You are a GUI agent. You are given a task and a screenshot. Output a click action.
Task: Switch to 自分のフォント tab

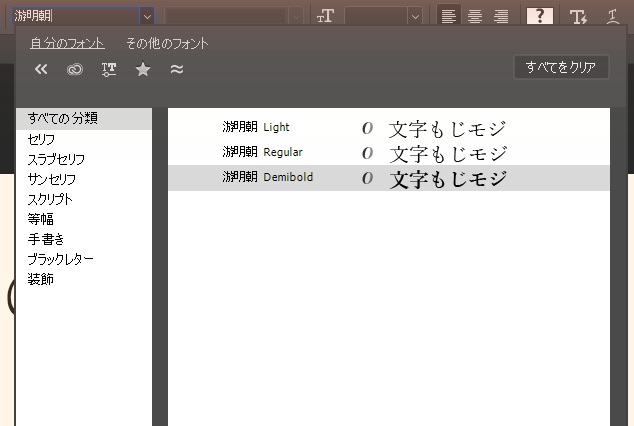pos(68,43)
